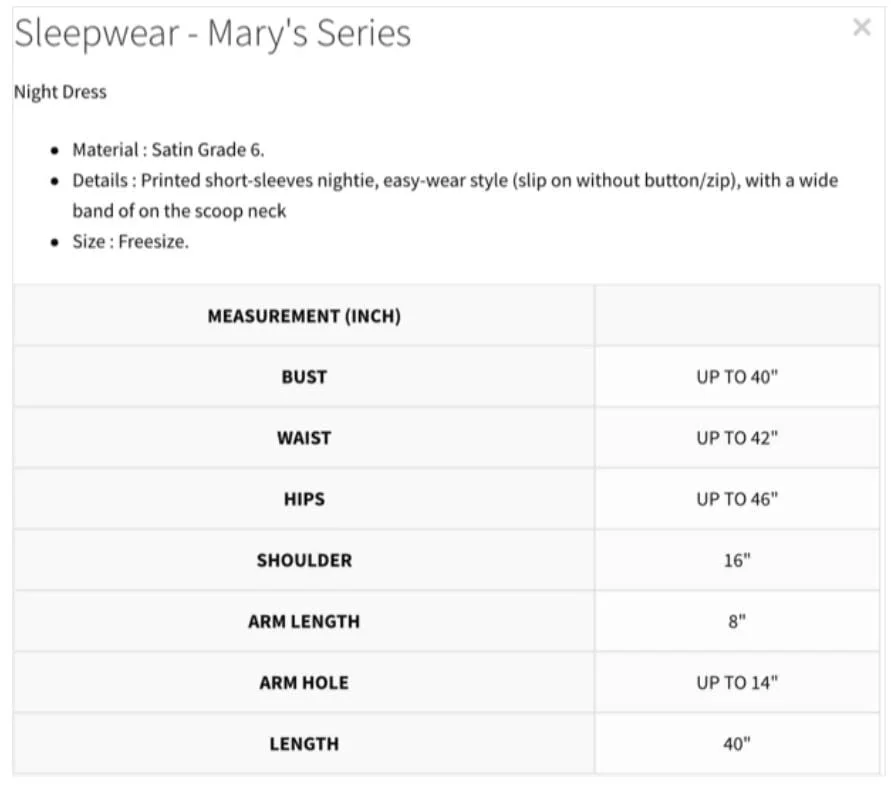The height and width of the screenshot is (793, 891).
Task: Select the SHOULDER row label
Action: pyautogui.click(x=304, y=561)
